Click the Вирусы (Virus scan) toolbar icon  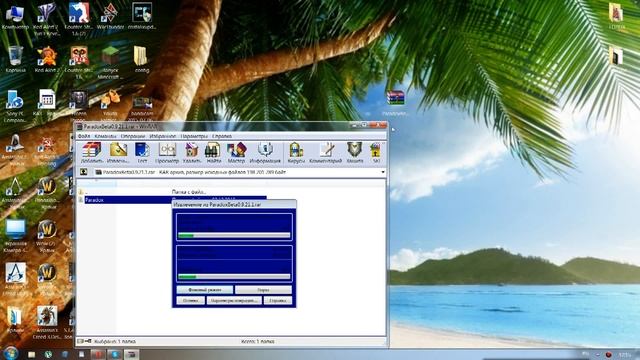tap(296, 153)
